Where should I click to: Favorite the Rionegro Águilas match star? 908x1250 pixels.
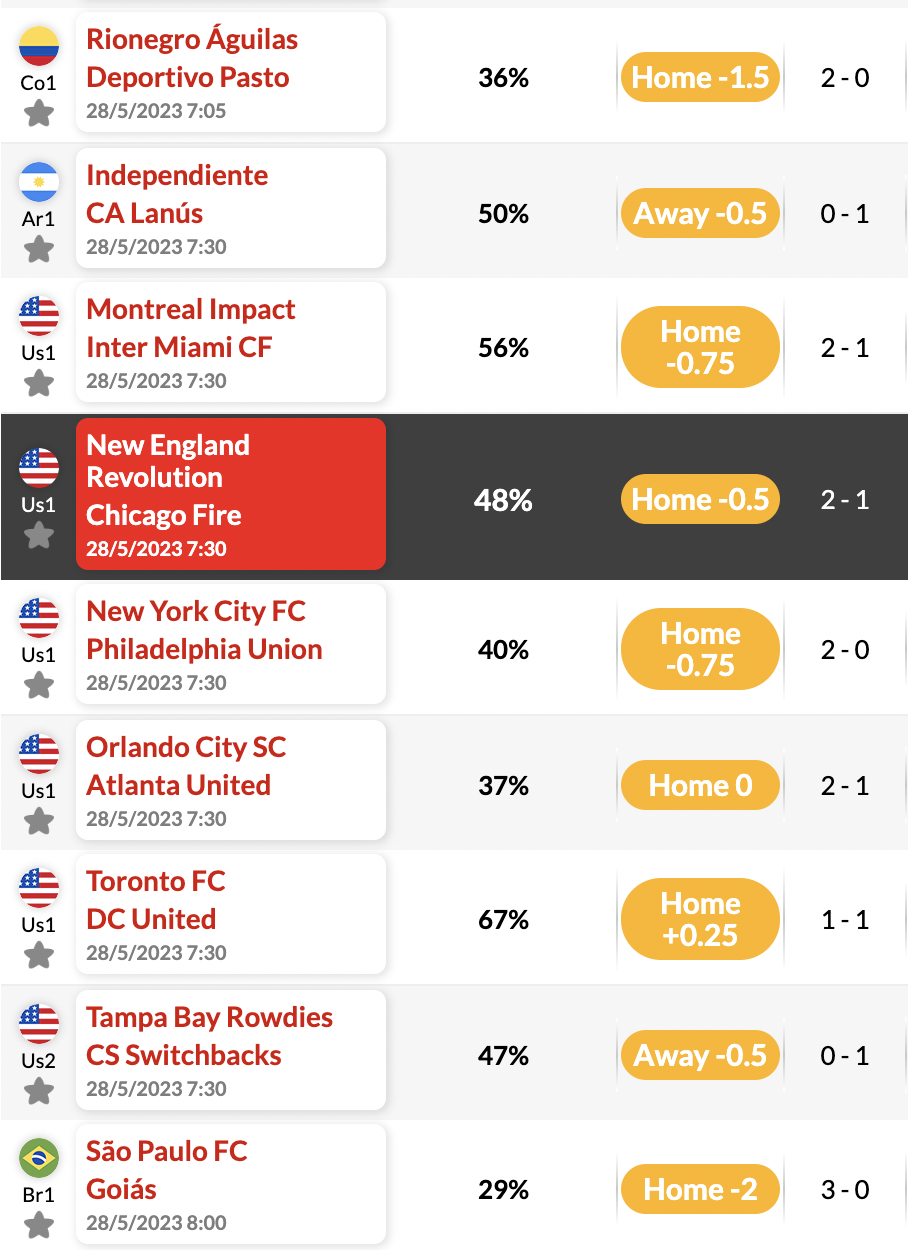point(39,113)
